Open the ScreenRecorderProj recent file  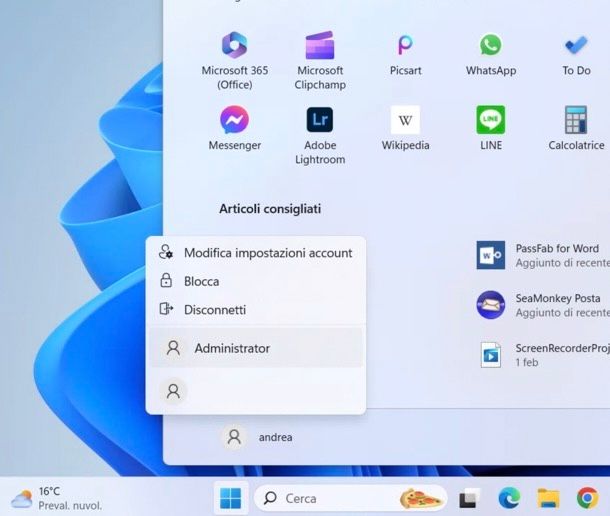(x=545, y=355)
